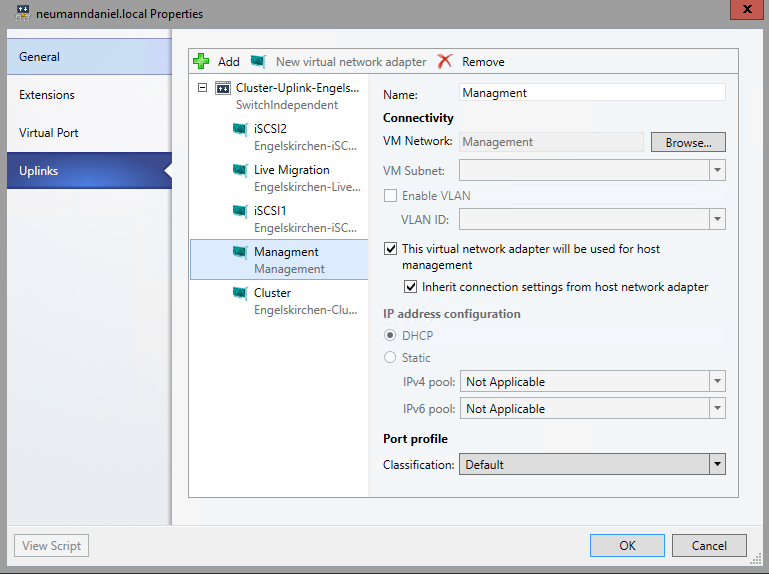Select the Static IP radio button

[390, 358]
